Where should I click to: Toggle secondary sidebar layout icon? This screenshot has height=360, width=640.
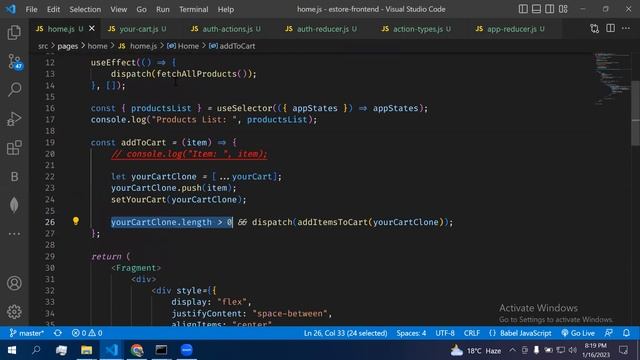pyautogui.click(x=549, y=9)
